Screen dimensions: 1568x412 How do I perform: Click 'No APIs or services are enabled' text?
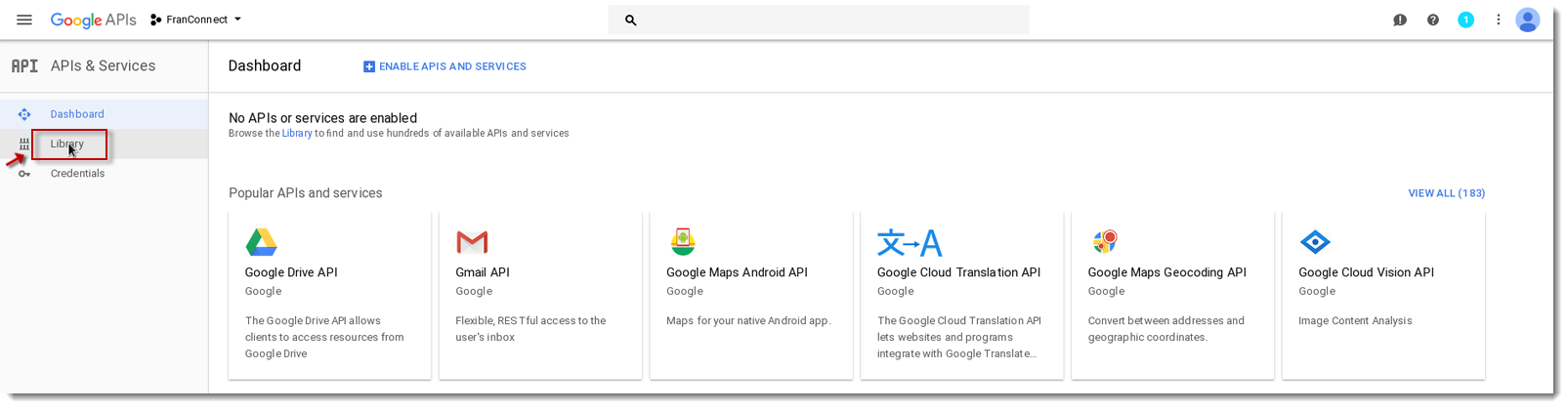tap(322, 118)
